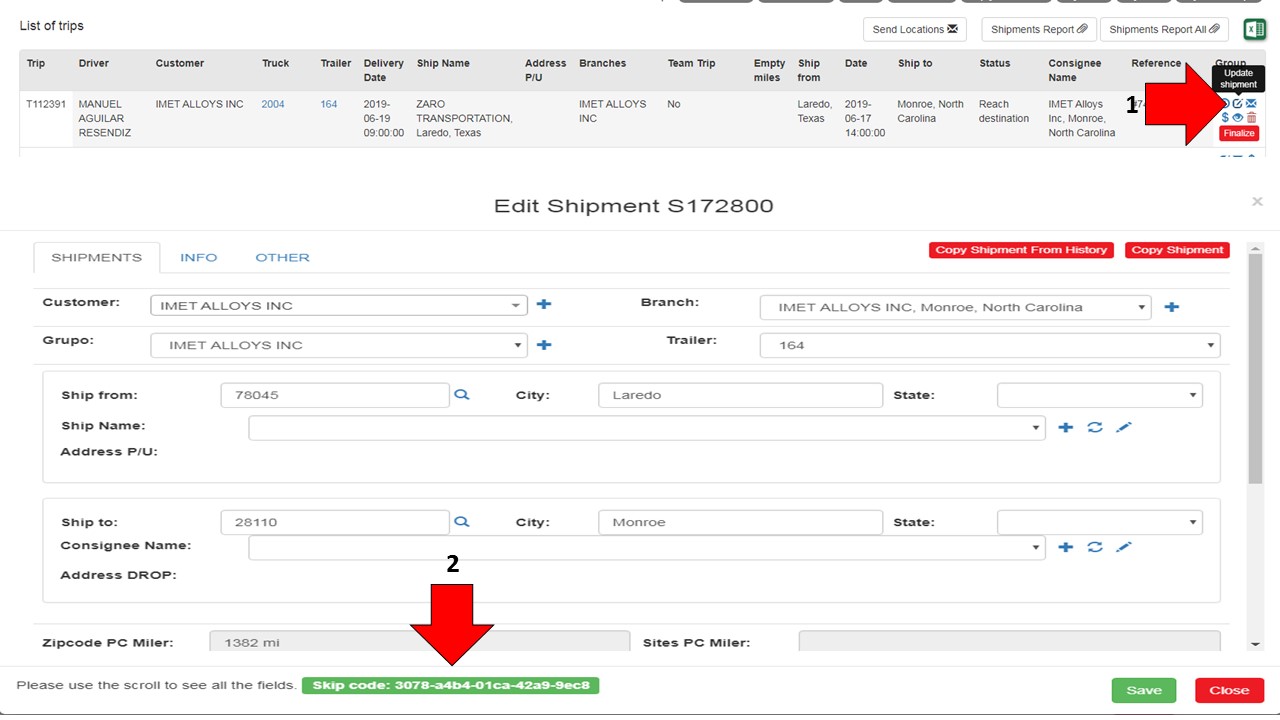Click the Ship to City input field
The width and height of the screenshot is (1280, 720).
740,522
